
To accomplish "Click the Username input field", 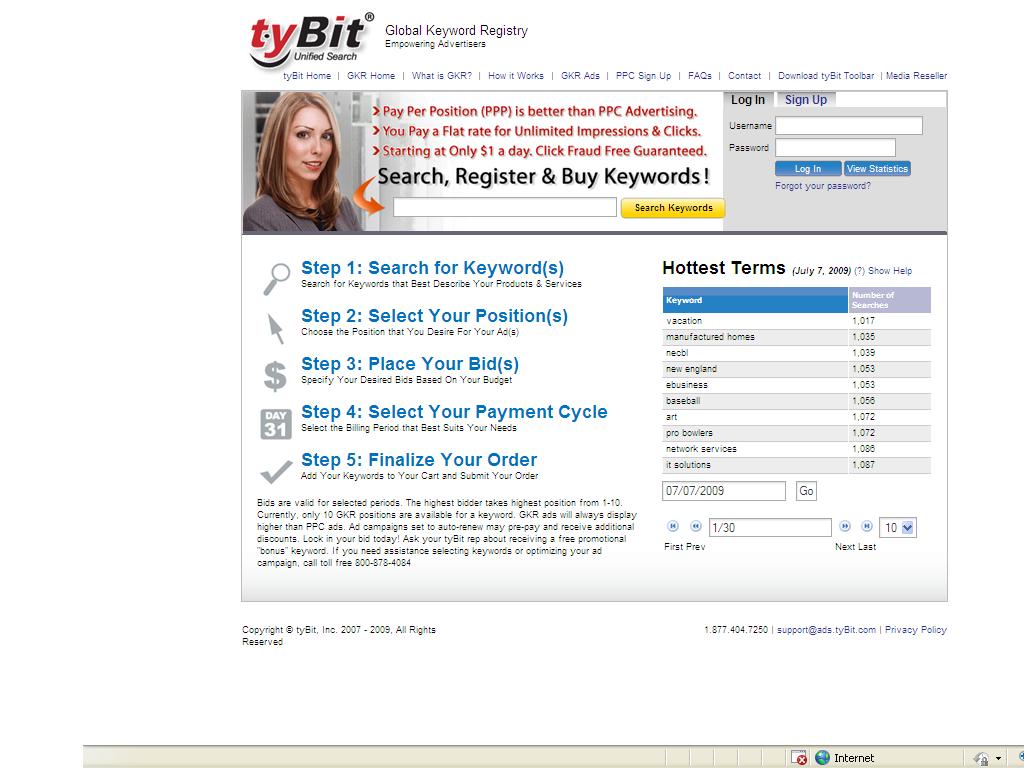I will pyautogui.click(x=849, y=125).
